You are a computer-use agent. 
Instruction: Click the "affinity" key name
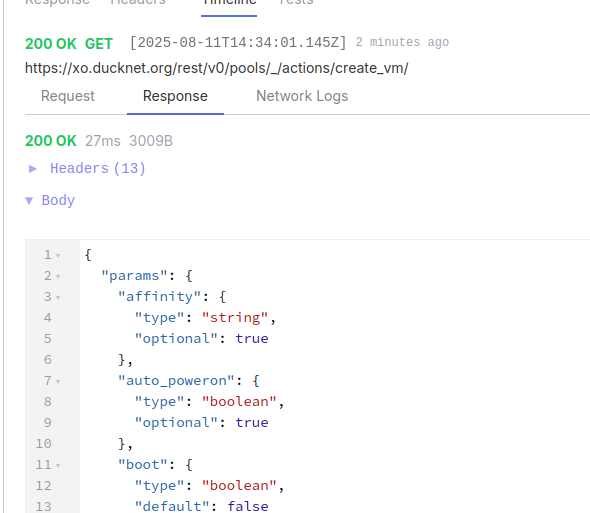(x=160, y=297)
